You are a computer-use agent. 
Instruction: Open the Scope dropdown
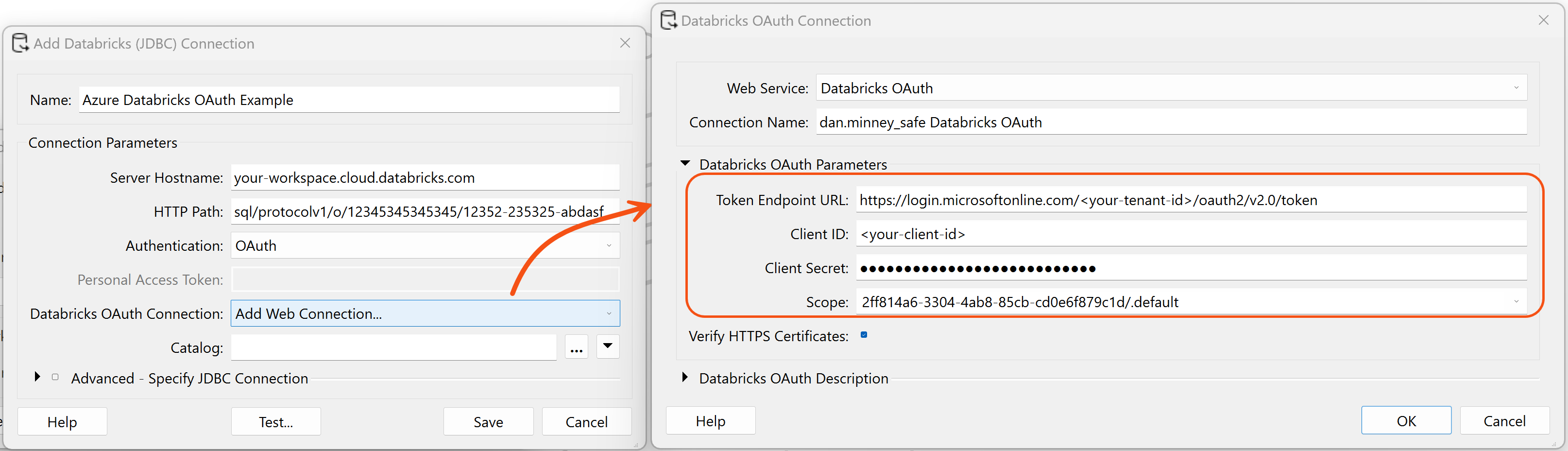click(1191, 302)
